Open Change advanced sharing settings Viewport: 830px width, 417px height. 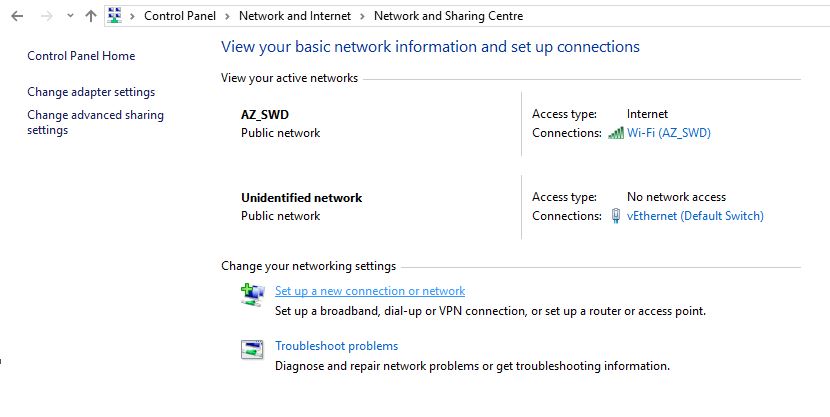pos(95,122)
